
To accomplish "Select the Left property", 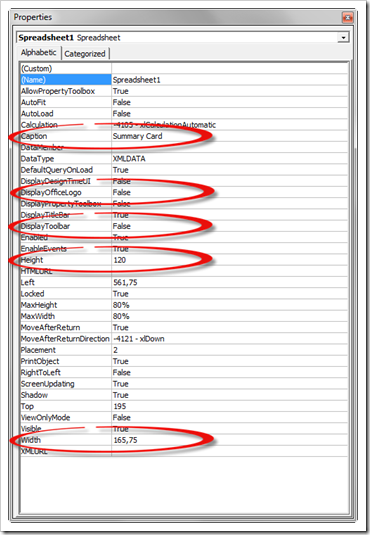I will pyautogui.click(x=28, y=283).
